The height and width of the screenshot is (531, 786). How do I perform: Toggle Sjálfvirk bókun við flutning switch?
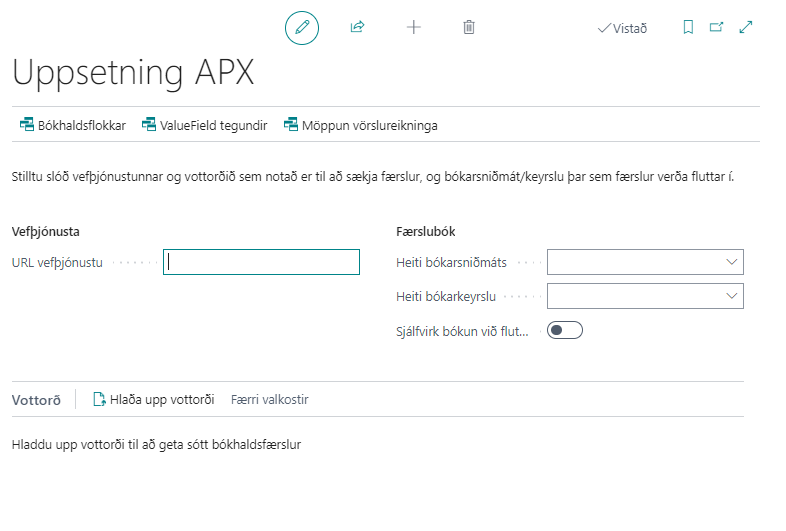(565, 330)
